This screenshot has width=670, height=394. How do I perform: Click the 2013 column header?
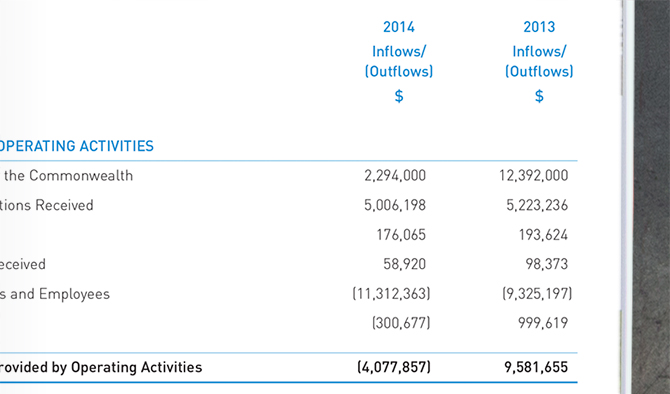coord(539,27)
